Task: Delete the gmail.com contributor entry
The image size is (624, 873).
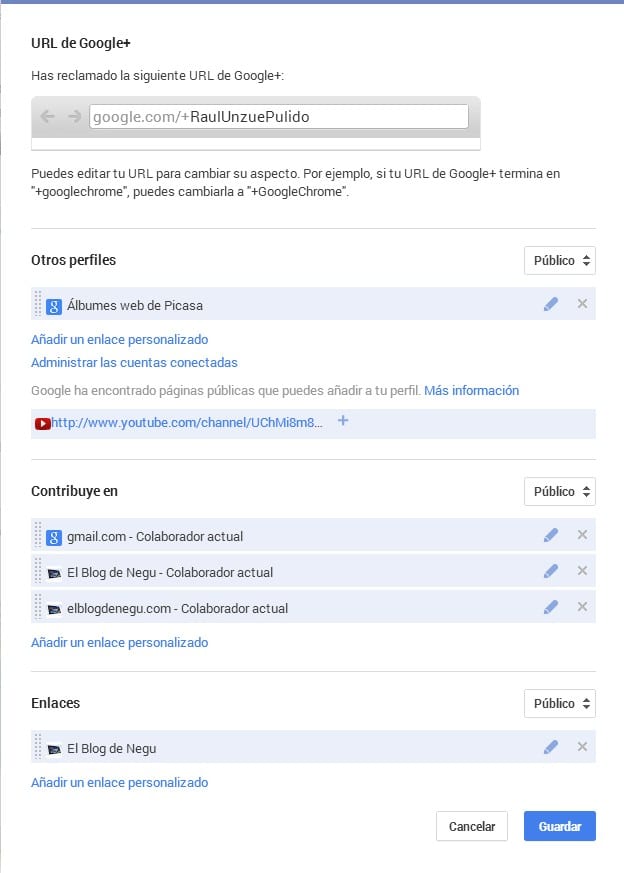Action: click(582, 535)
